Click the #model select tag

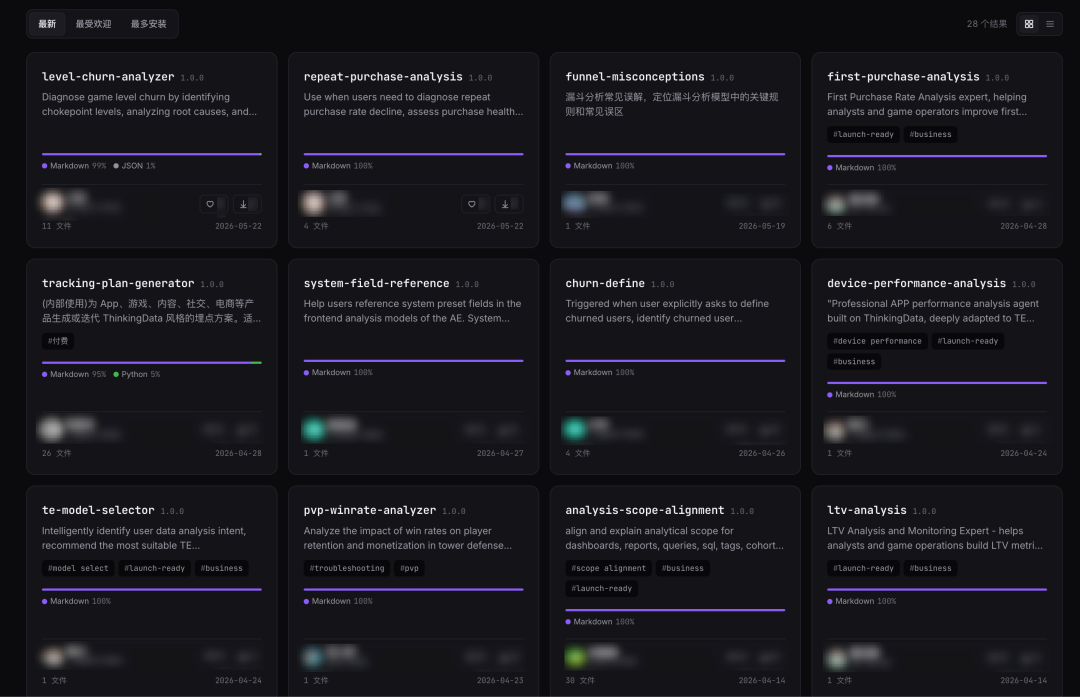coord(78,568)
